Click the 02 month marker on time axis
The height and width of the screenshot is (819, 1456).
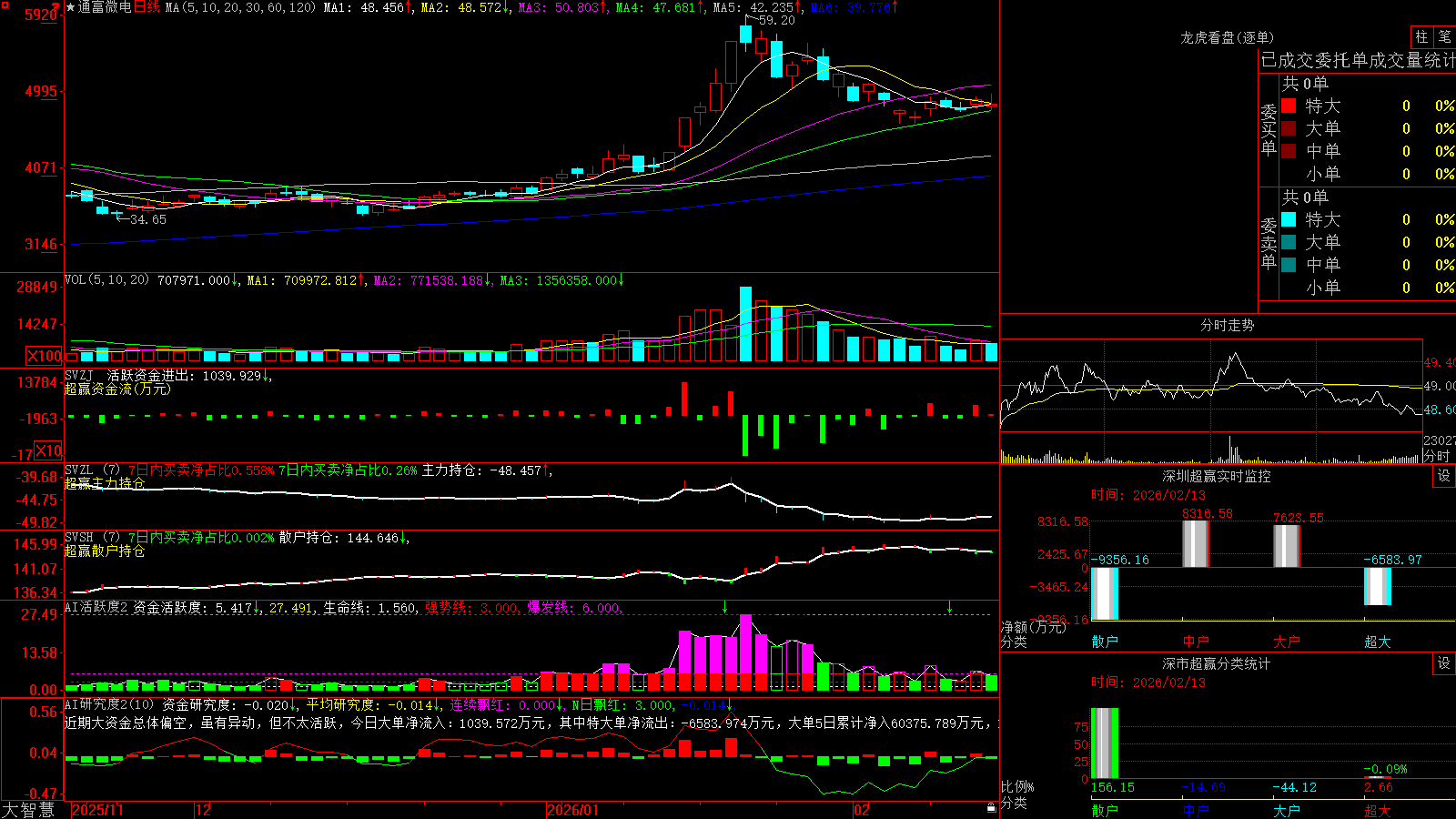[861, 810]
